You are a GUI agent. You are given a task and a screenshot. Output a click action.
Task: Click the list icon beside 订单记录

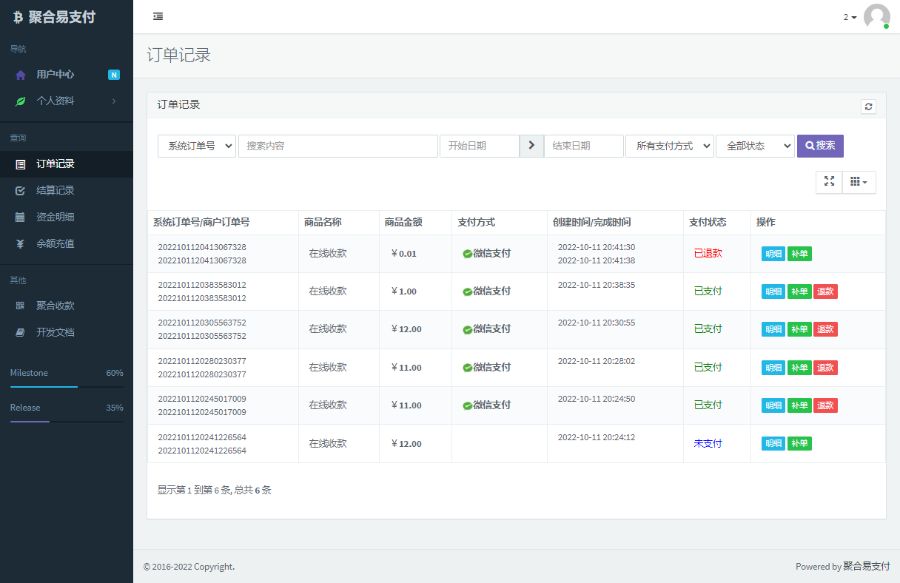[20, 165]
